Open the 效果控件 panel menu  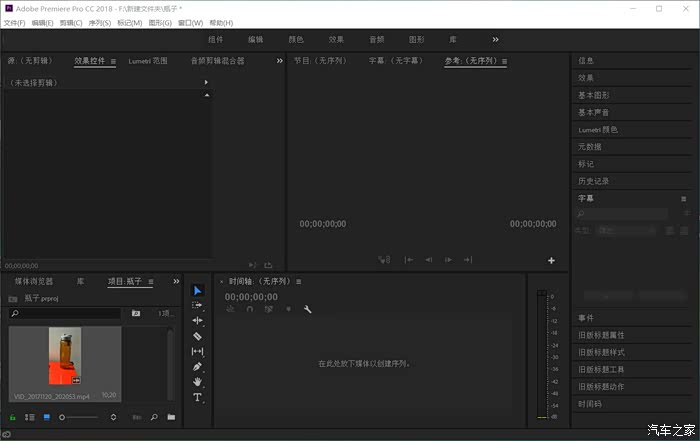tap(113, 61)
